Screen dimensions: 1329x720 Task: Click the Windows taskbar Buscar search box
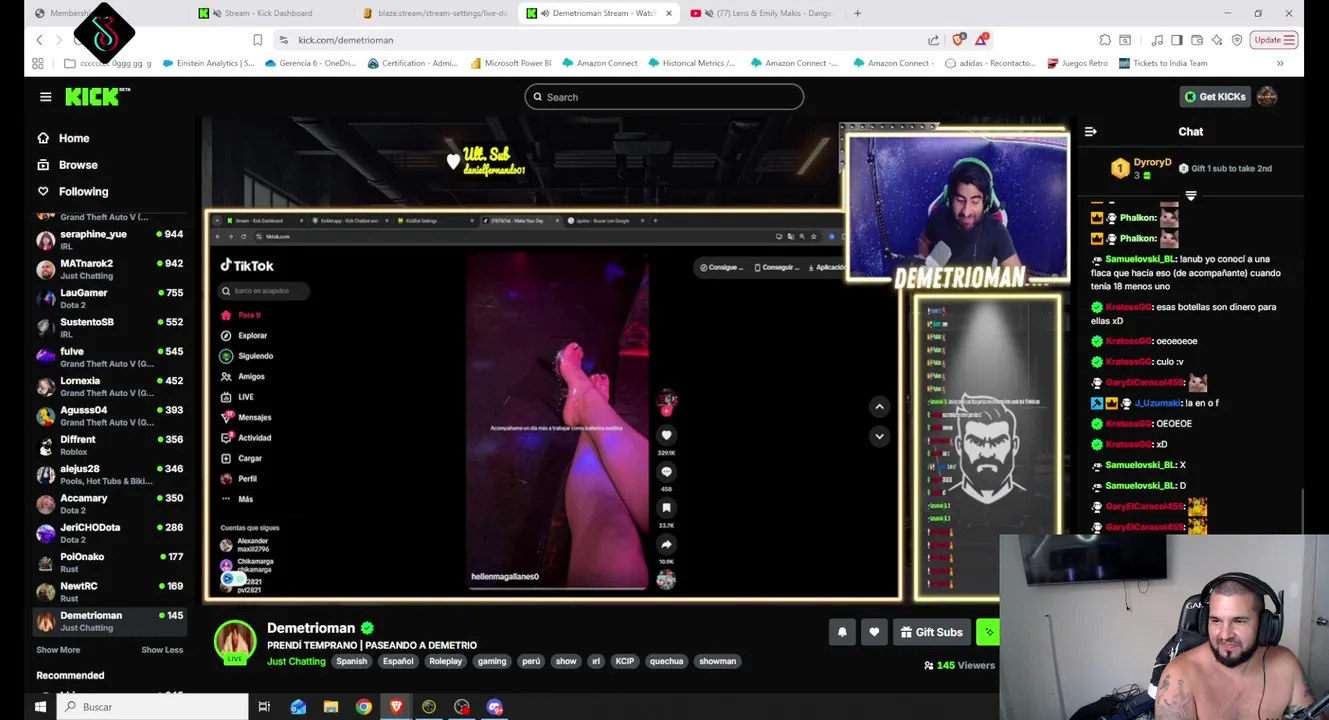pyautogui.click(x=153, y=707)
